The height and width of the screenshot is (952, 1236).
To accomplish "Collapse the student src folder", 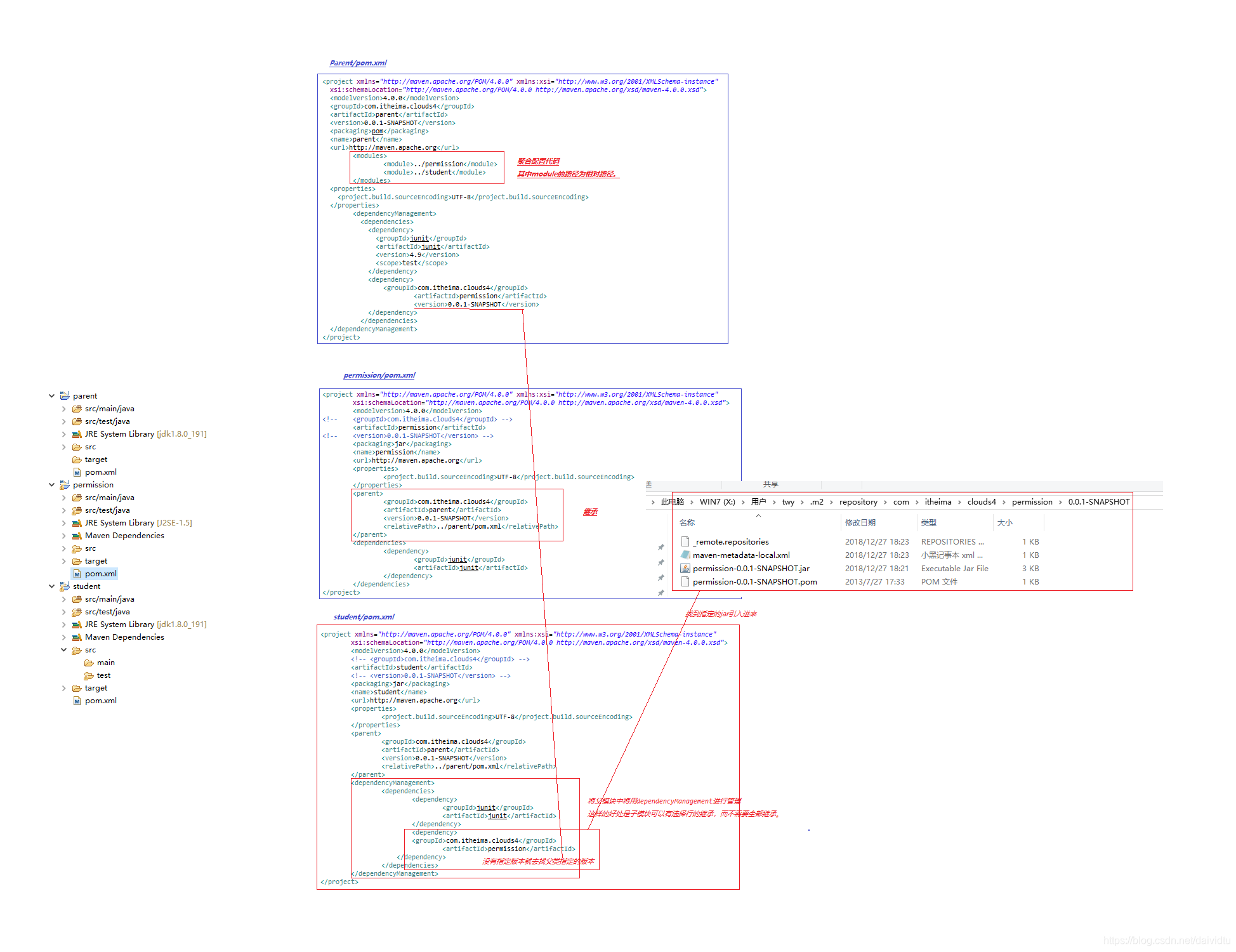I will (x=64, y=650).
